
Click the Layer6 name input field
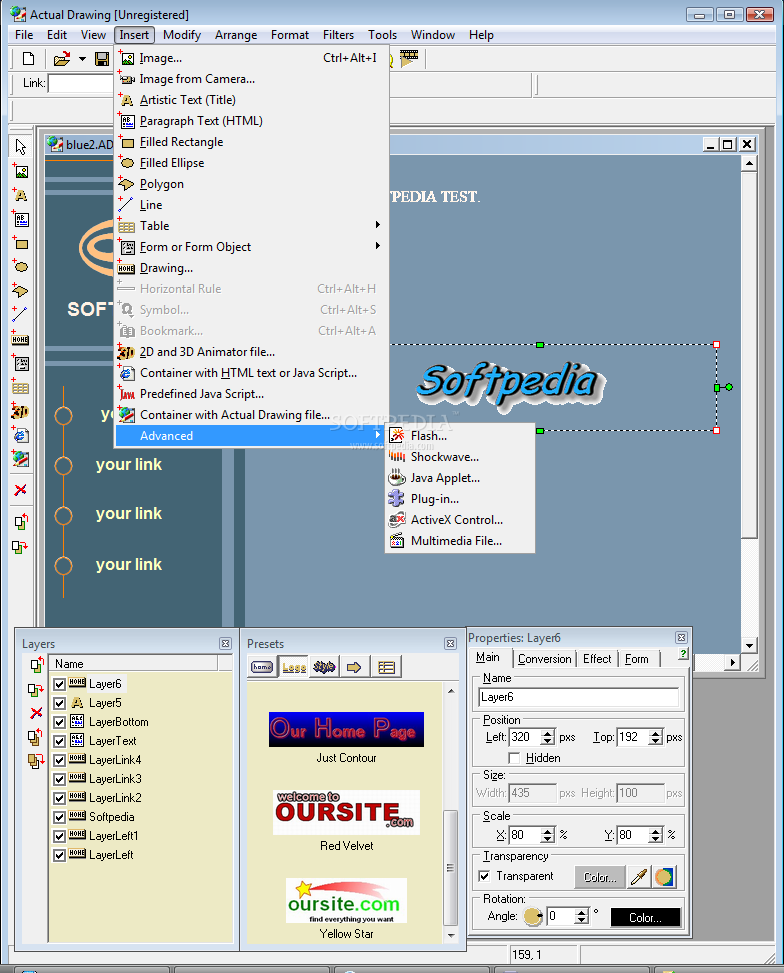tap(579, 697)
